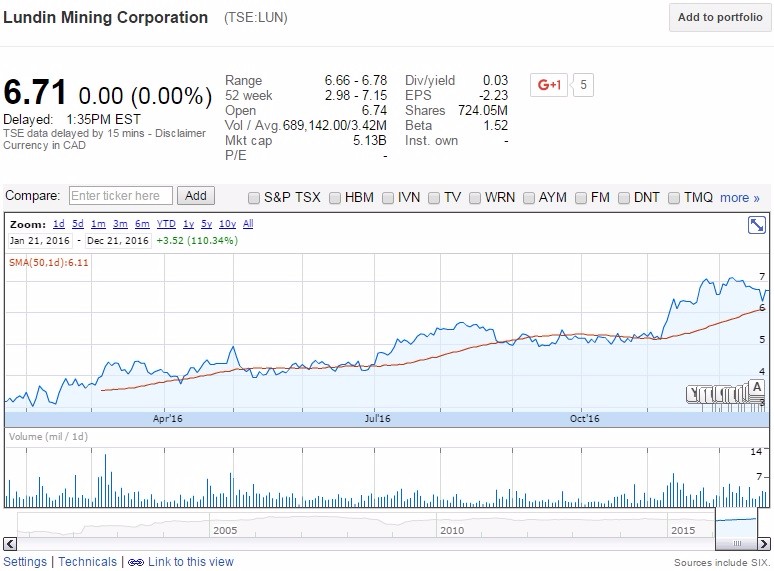Expand more comparison tickers

(739, 198)
